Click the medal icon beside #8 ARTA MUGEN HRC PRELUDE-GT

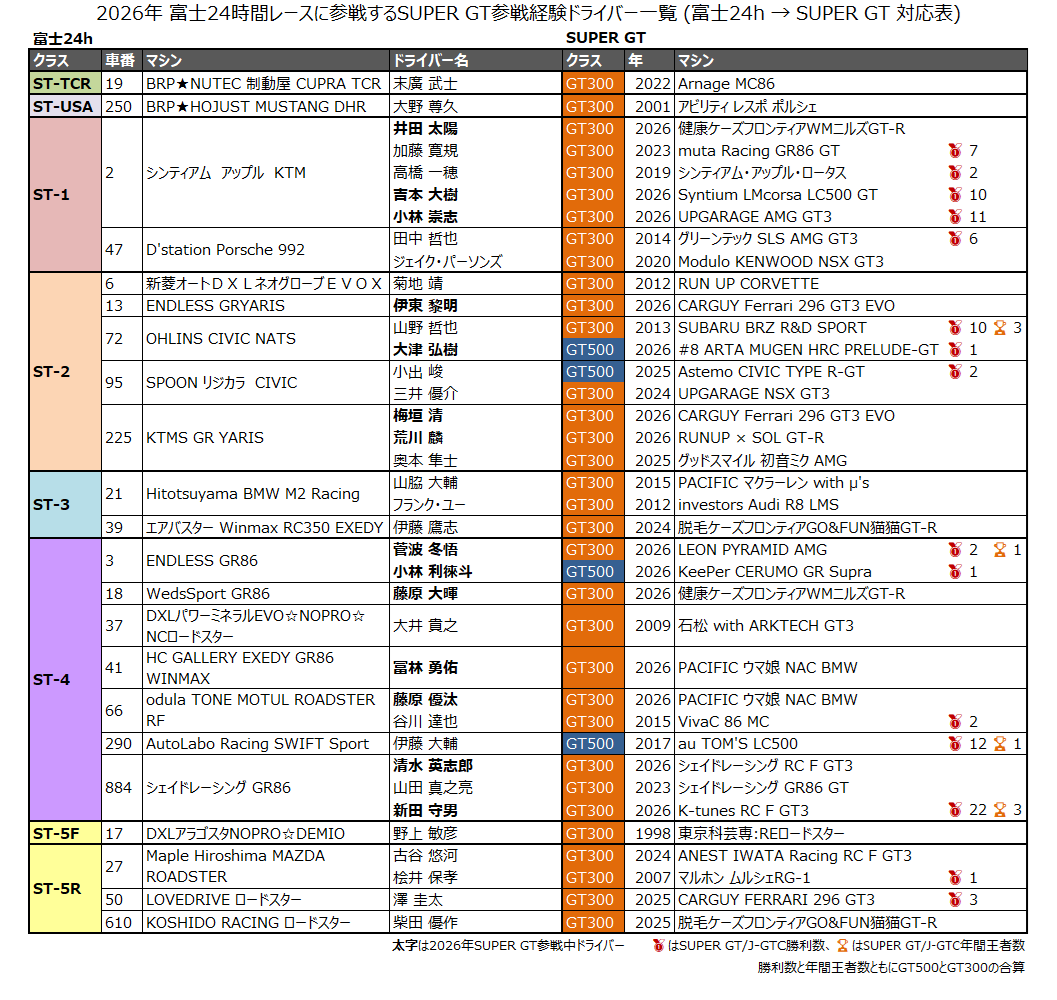pyautogui.click(x=955, y=349)
